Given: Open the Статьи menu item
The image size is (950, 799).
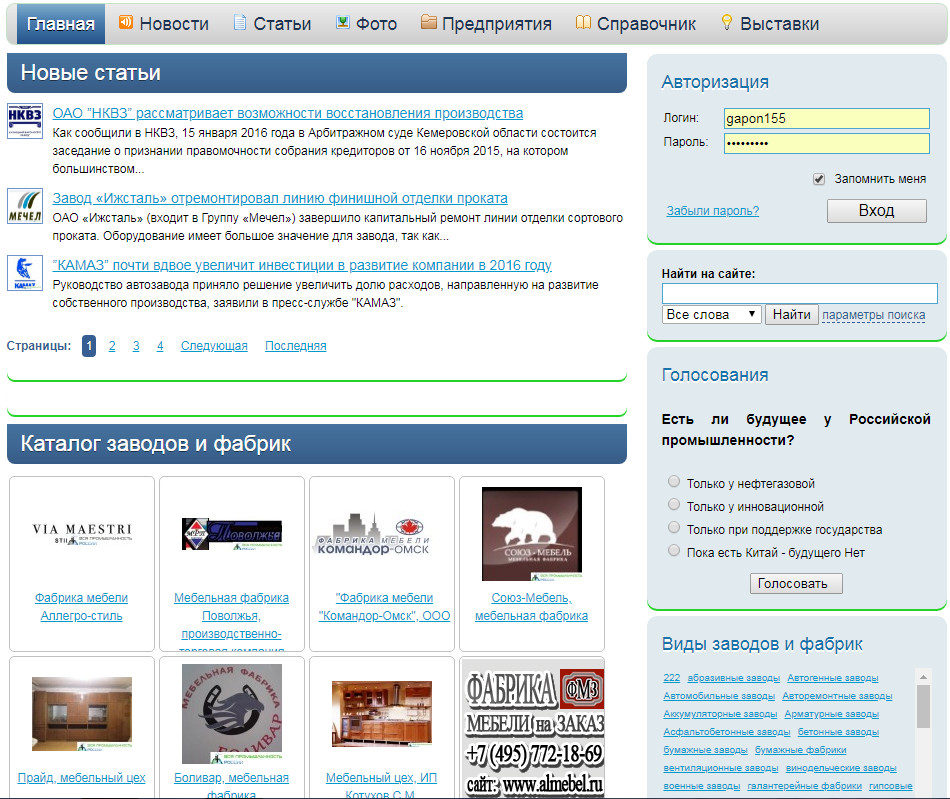Looking at the screenshot, I should pos(282,24).
